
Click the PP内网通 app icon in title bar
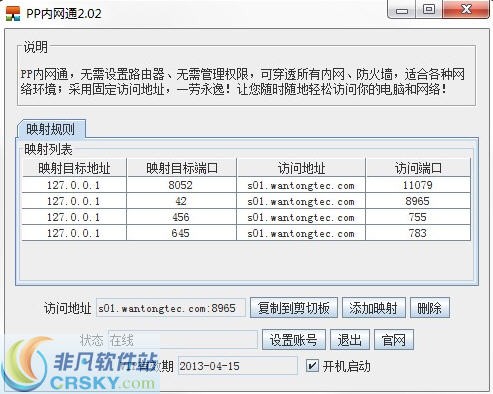tap(13, 13)
